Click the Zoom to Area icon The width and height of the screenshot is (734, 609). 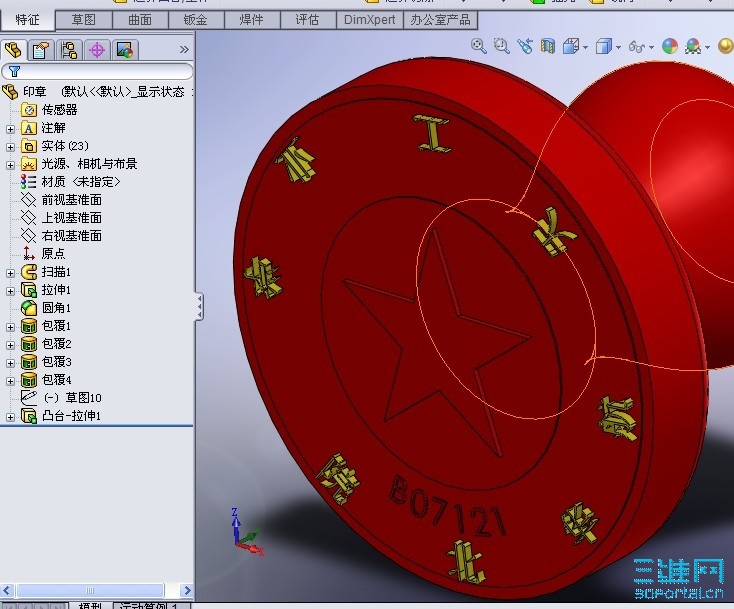(501, 46)
